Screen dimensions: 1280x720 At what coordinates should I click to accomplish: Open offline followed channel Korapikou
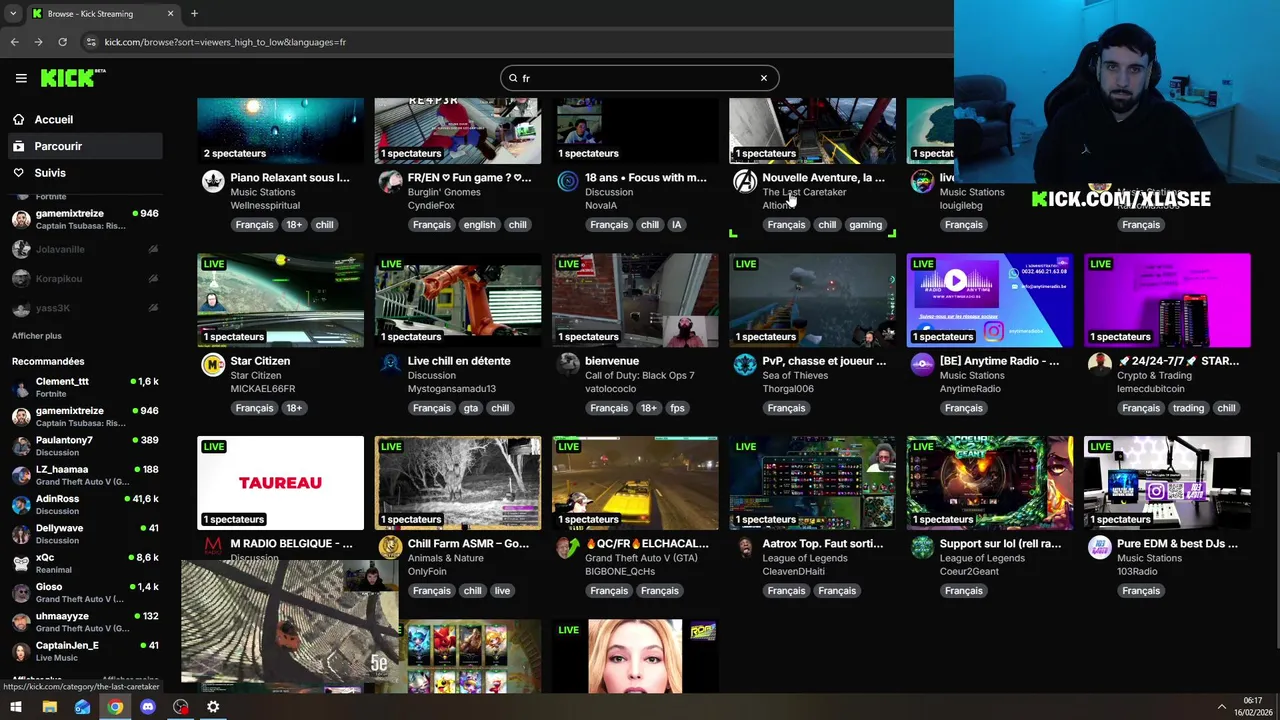pos(85,278)
